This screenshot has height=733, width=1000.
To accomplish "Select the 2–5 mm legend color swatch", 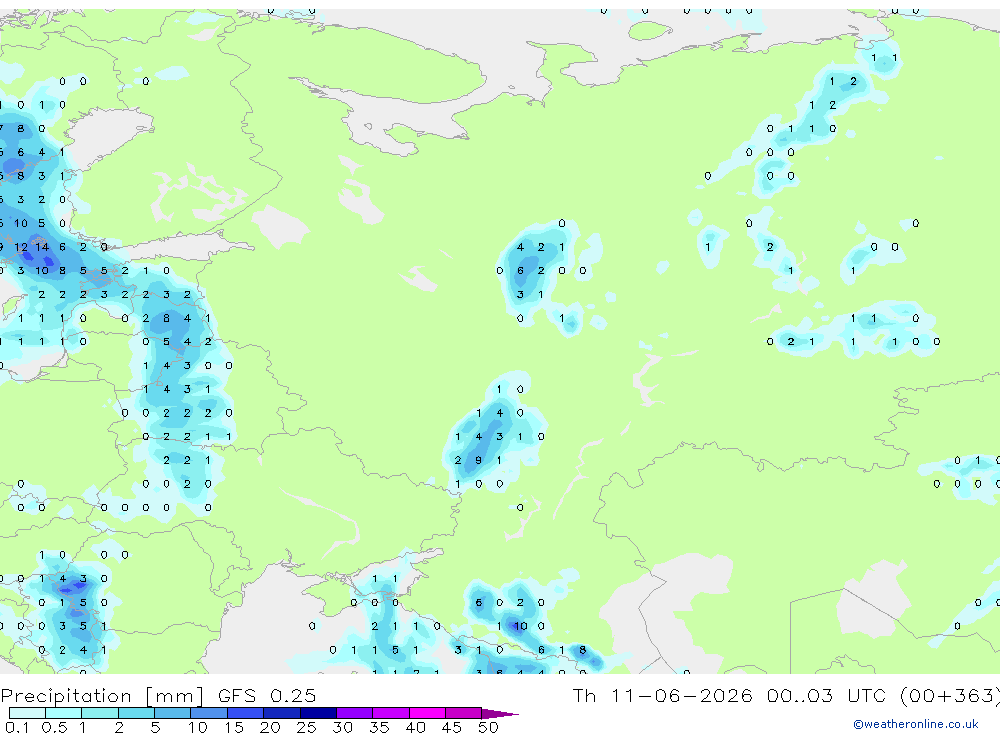I will (x=136, y=713).
